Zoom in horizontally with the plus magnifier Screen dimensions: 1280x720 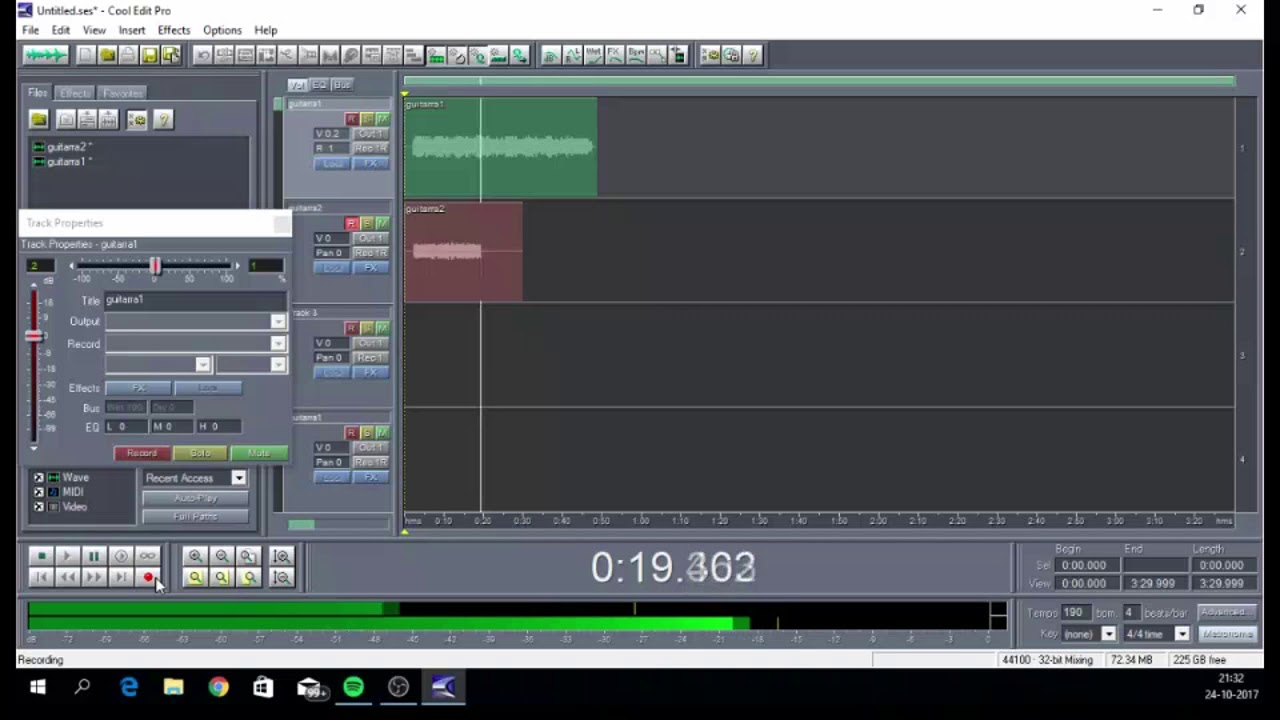pos(195,556)
